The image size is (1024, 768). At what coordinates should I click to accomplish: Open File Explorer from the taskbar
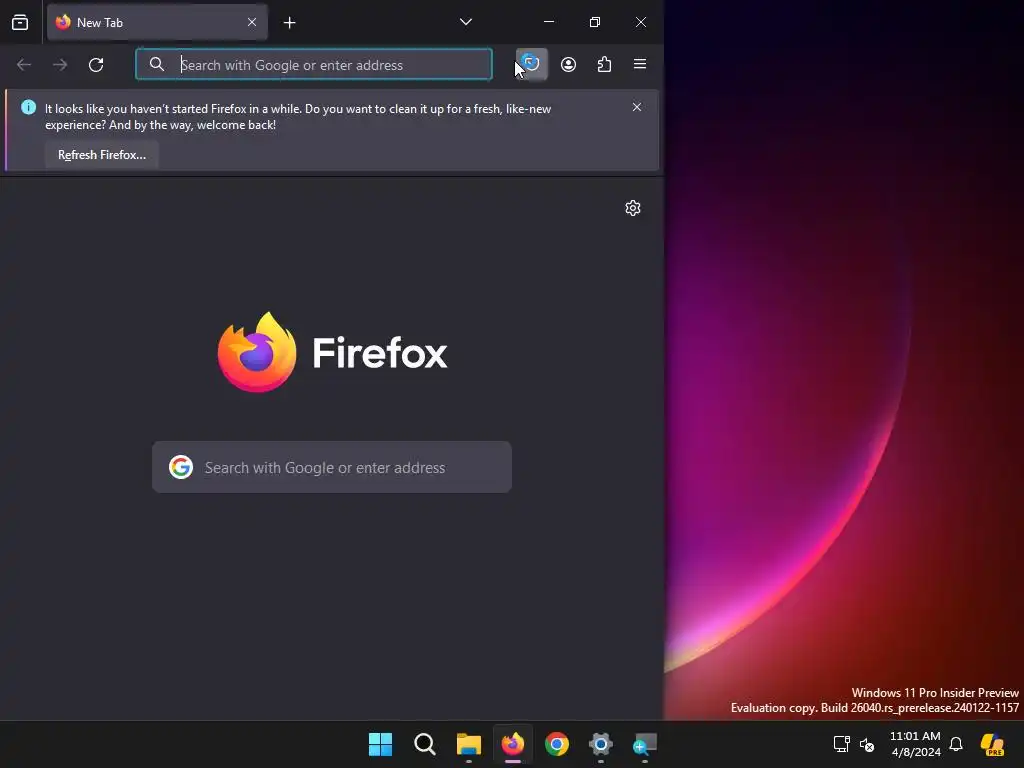(x=469, y=744)
